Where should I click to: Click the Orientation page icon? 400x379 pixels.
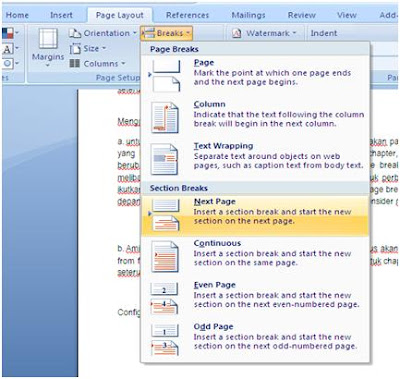click(x=75, y=33)
